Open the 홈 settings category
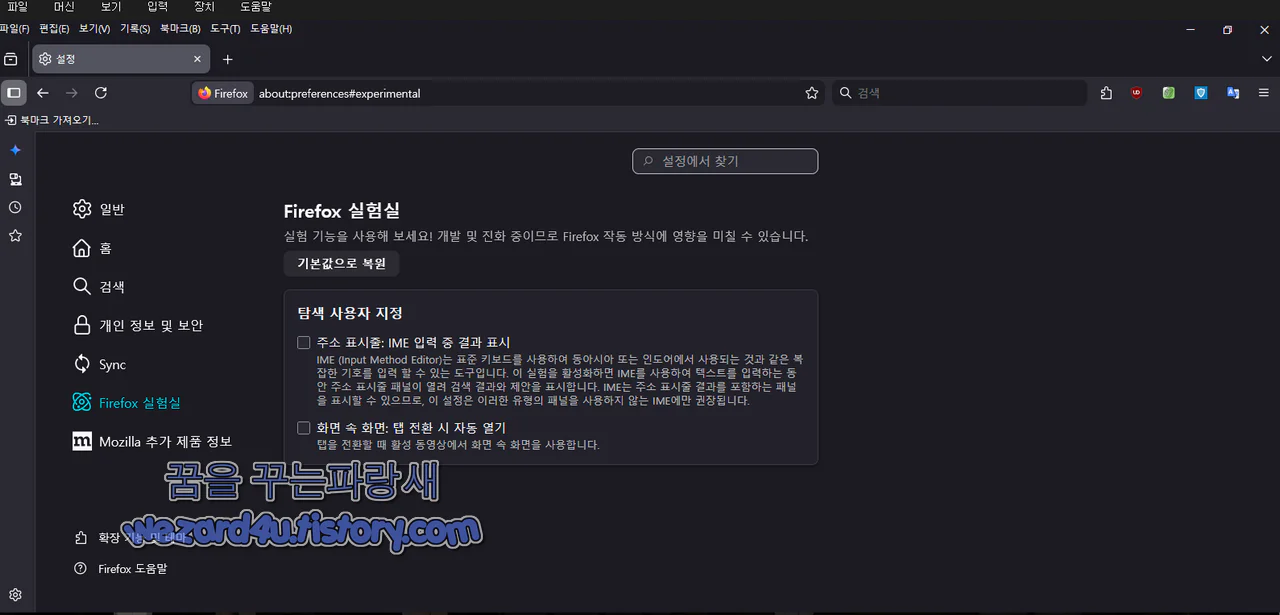 pyautogui.click(x=92, y=248)
